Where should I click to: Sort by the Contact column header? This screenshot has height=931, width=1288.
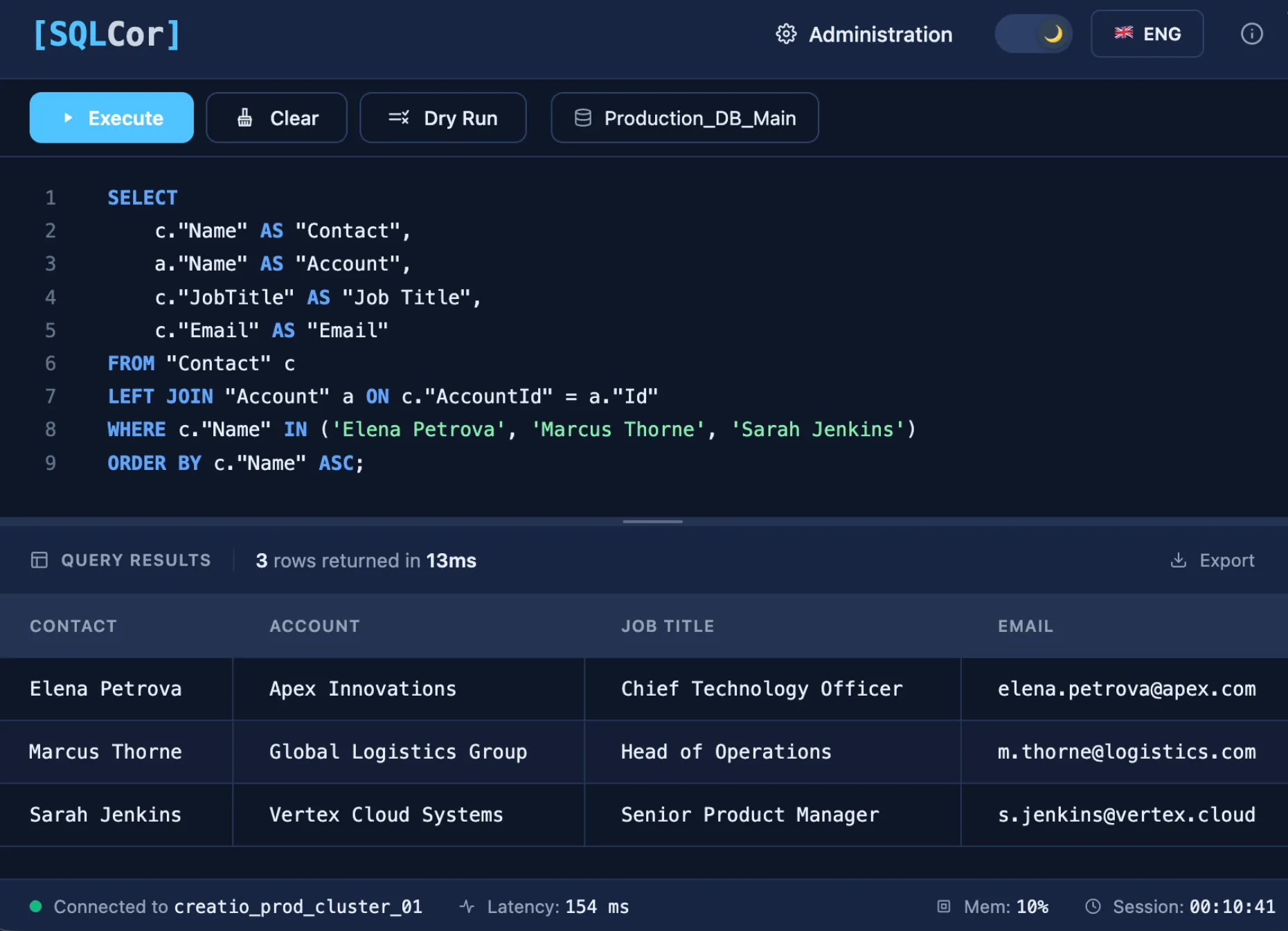(73, 626)
